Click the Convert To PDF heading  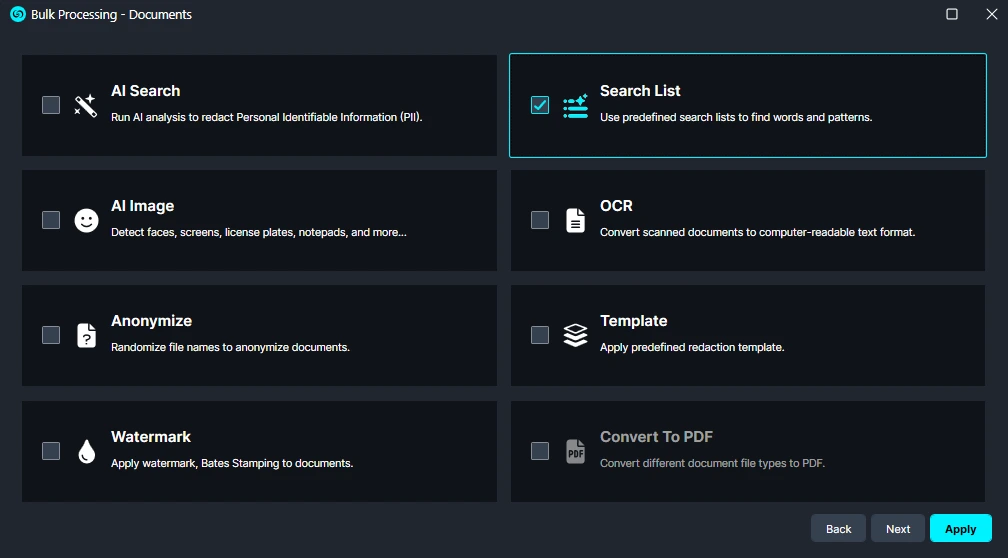(656, 436)
